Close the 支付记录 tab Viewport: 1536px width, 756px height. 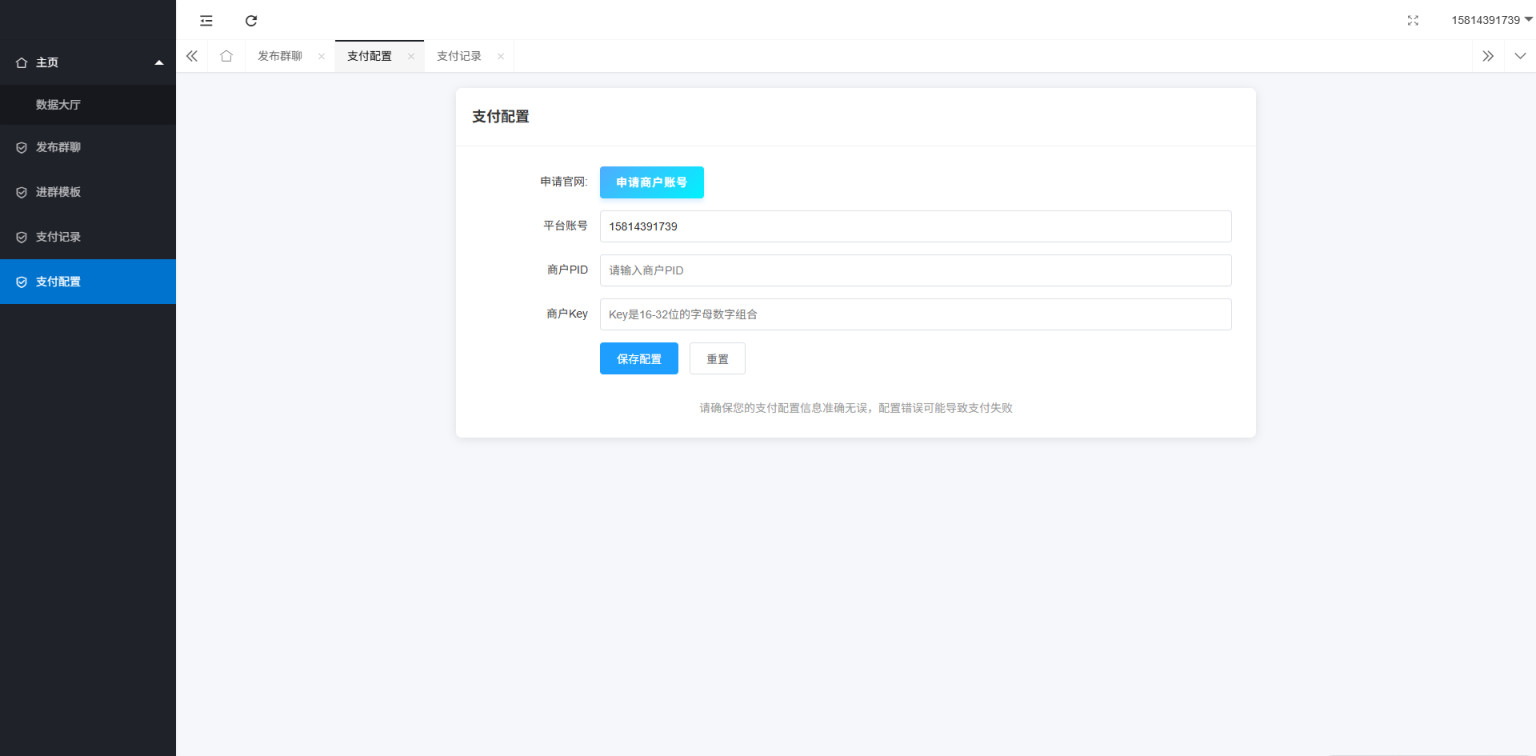(500, 57)
